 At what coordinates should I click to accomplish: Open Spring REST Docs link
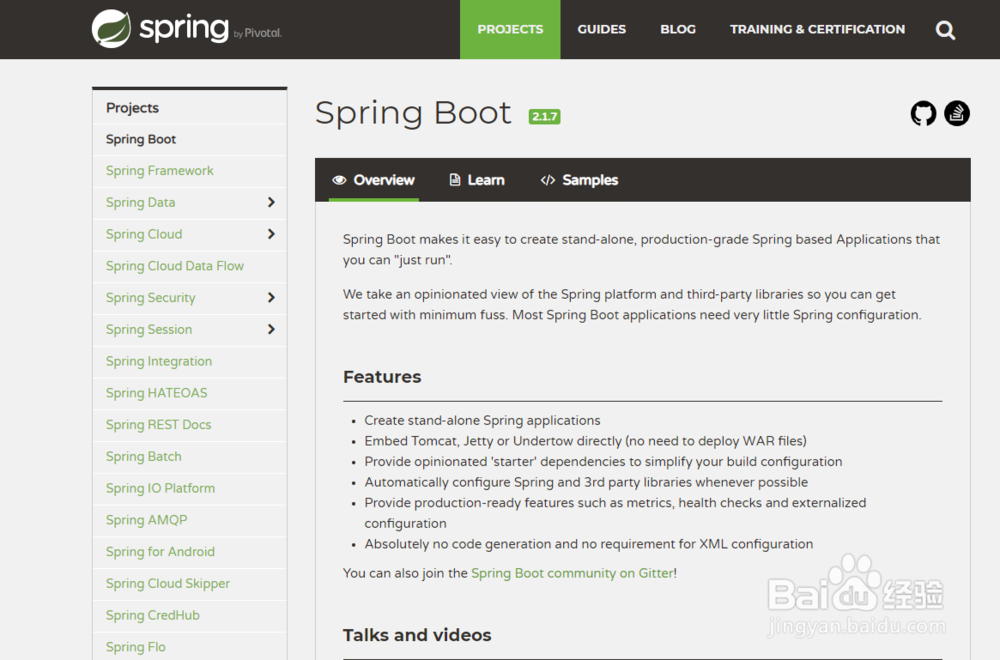click(x=158, y=425)
